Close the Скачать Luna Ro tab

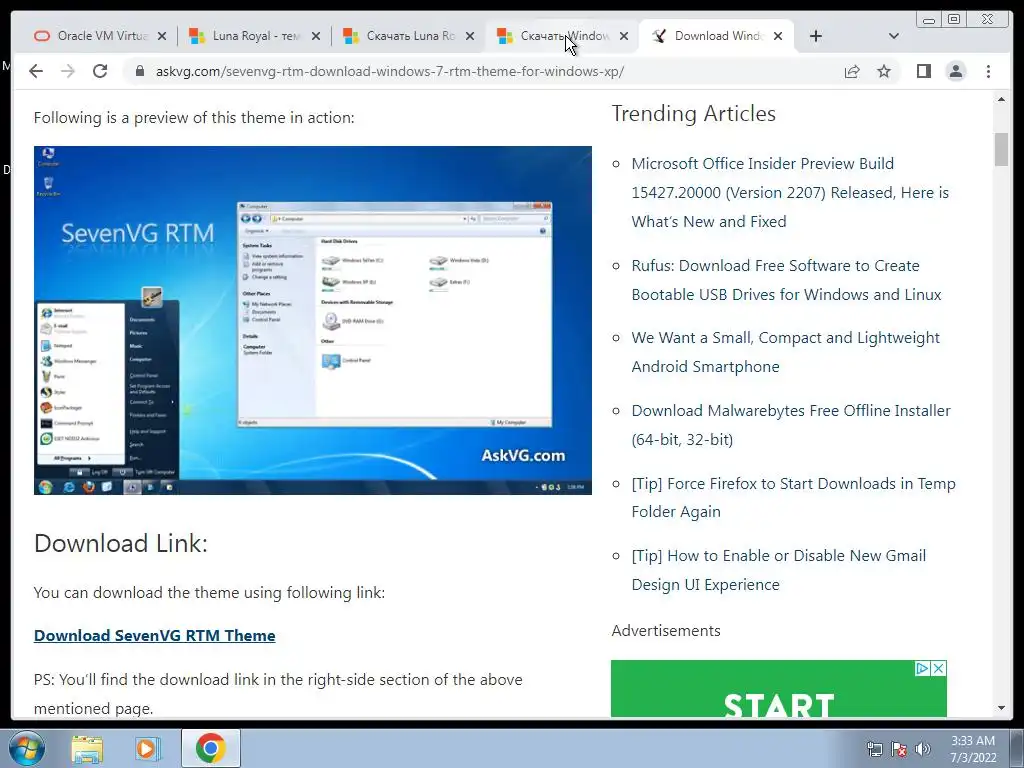pyautogui.click(x=470, y=36)
